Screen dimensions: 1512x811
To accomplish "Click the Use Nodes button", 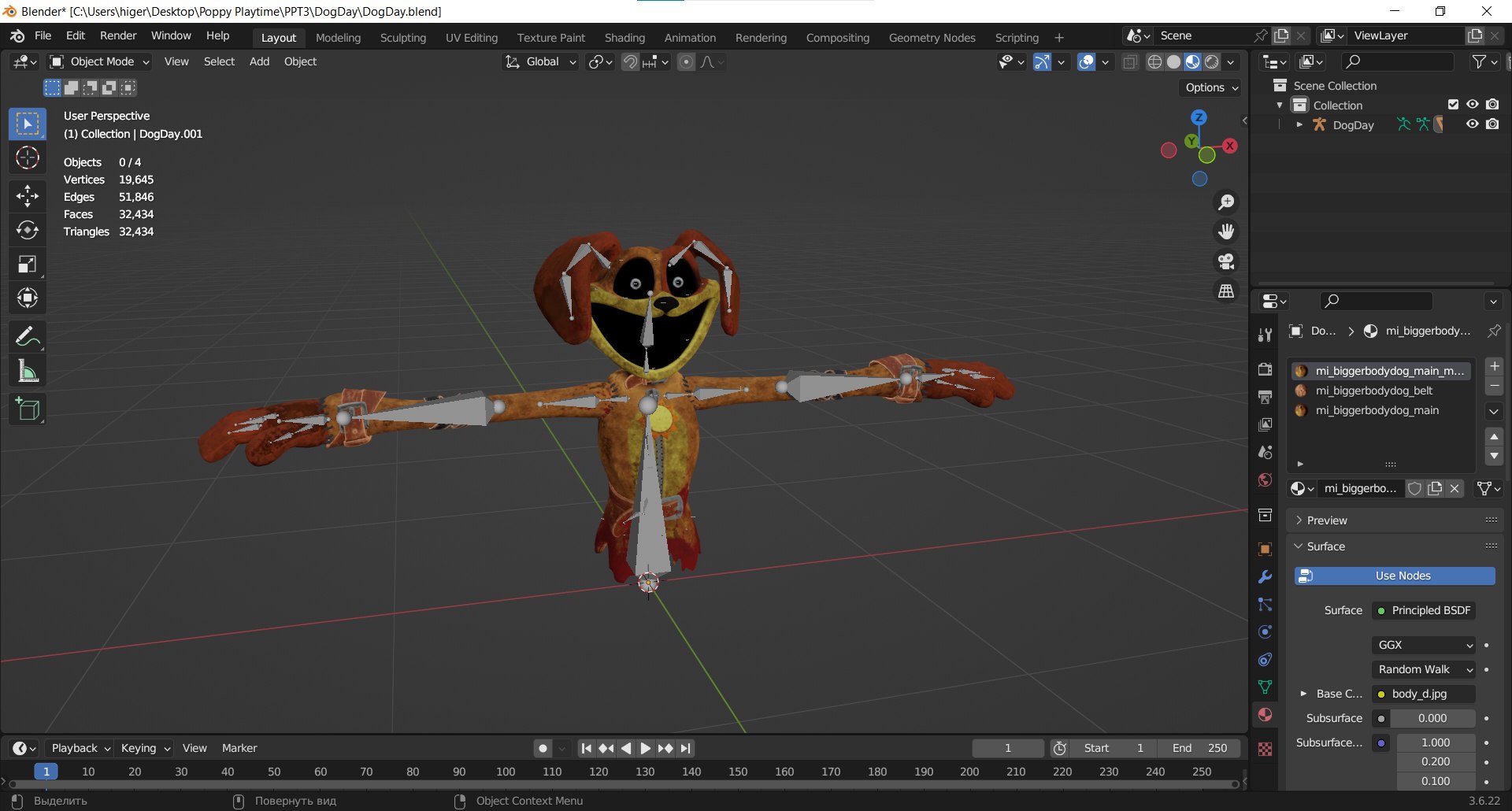I will pos(1395,576).
